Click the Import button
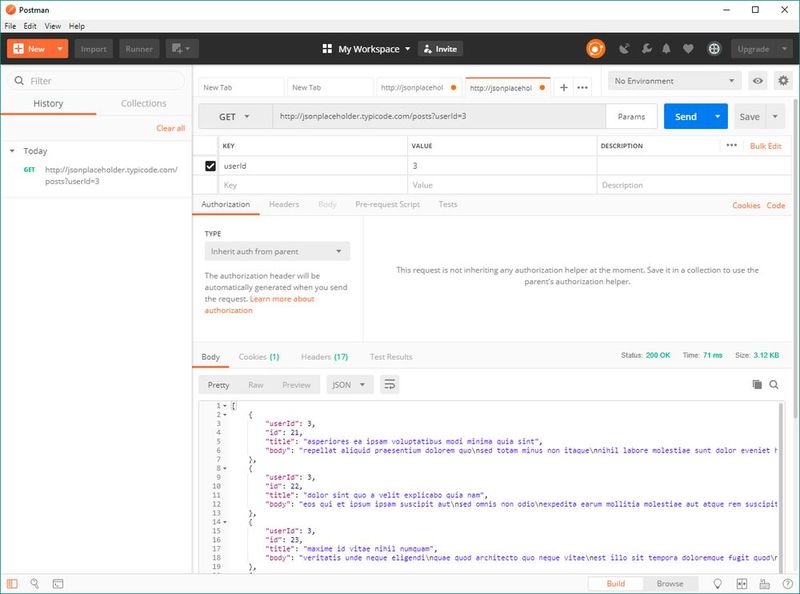The width and height of the screenshot is (800, 594). coord(93,49)
